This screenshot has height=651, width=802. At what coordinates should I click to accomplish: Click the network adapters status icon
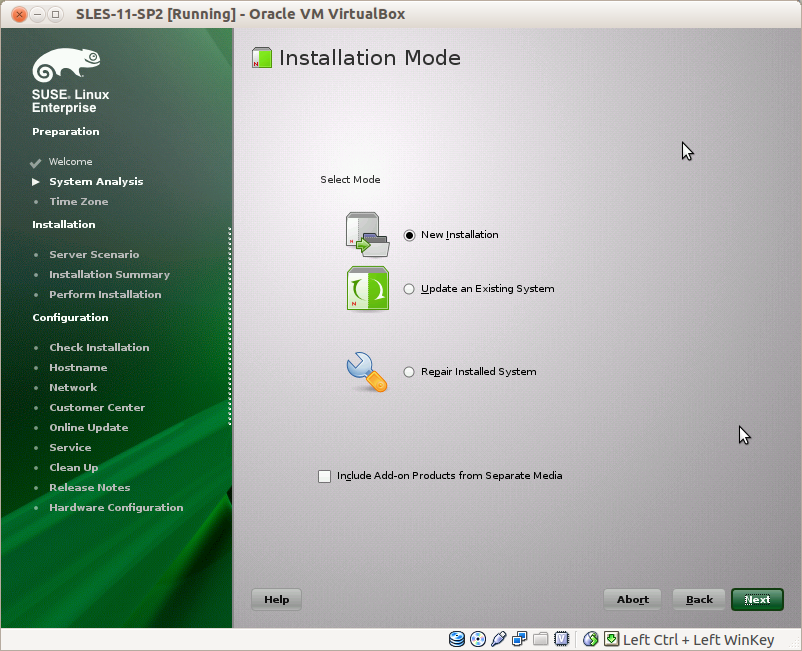click(x=520, y=639)
